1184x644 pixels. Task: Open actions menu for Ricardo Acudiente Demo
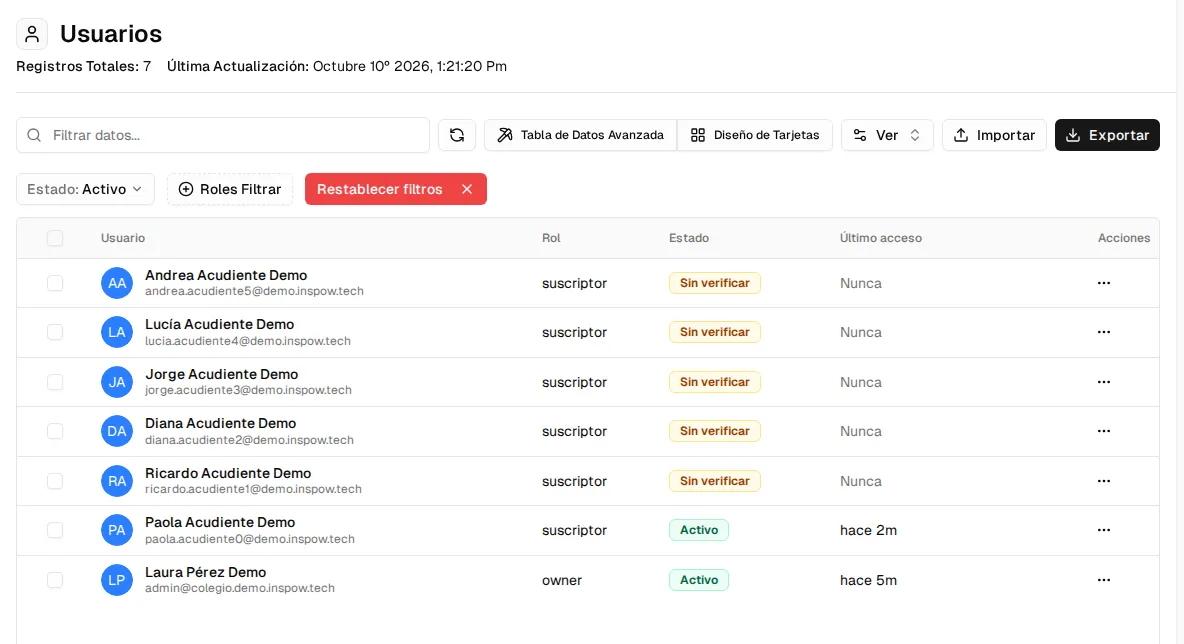1103,481
